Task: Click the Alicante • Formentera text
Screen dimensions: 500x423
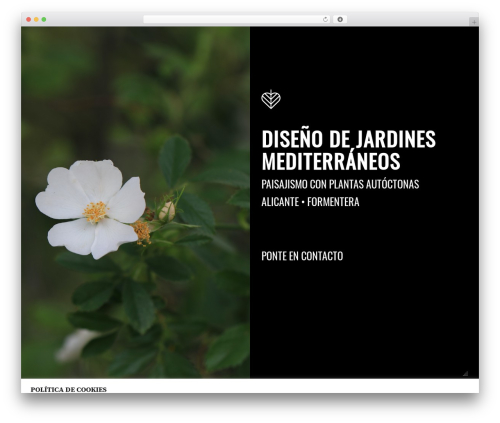Action: (x=310, y=202)
